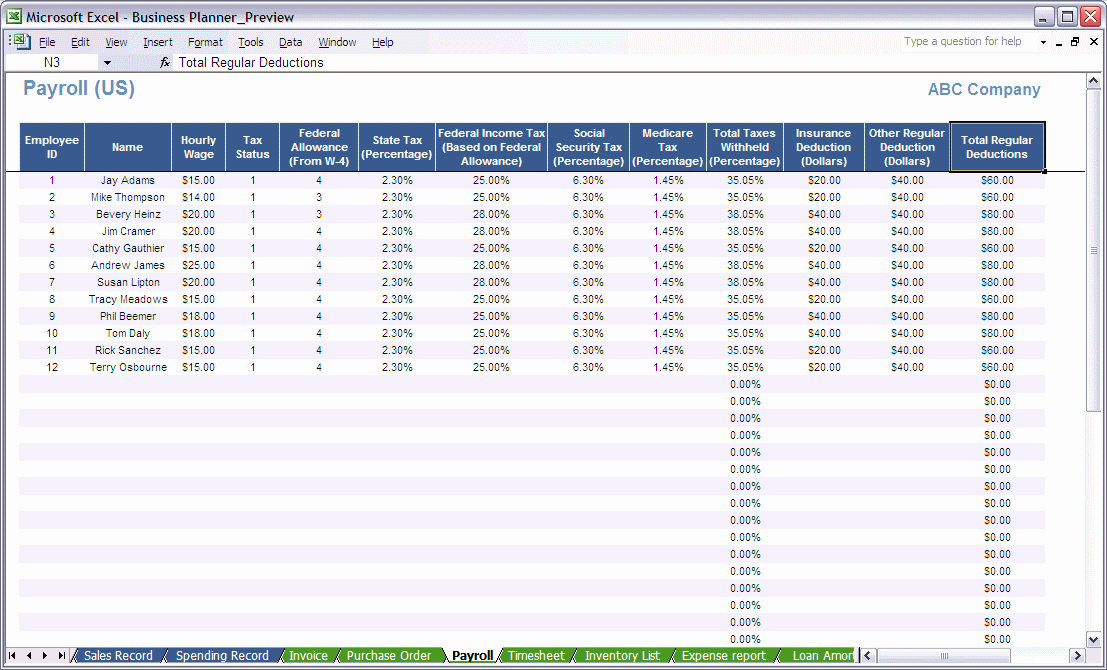Click previous sheet tab navigation arrow
This screenshot has height=670, width=1107.
click(28, 655)
